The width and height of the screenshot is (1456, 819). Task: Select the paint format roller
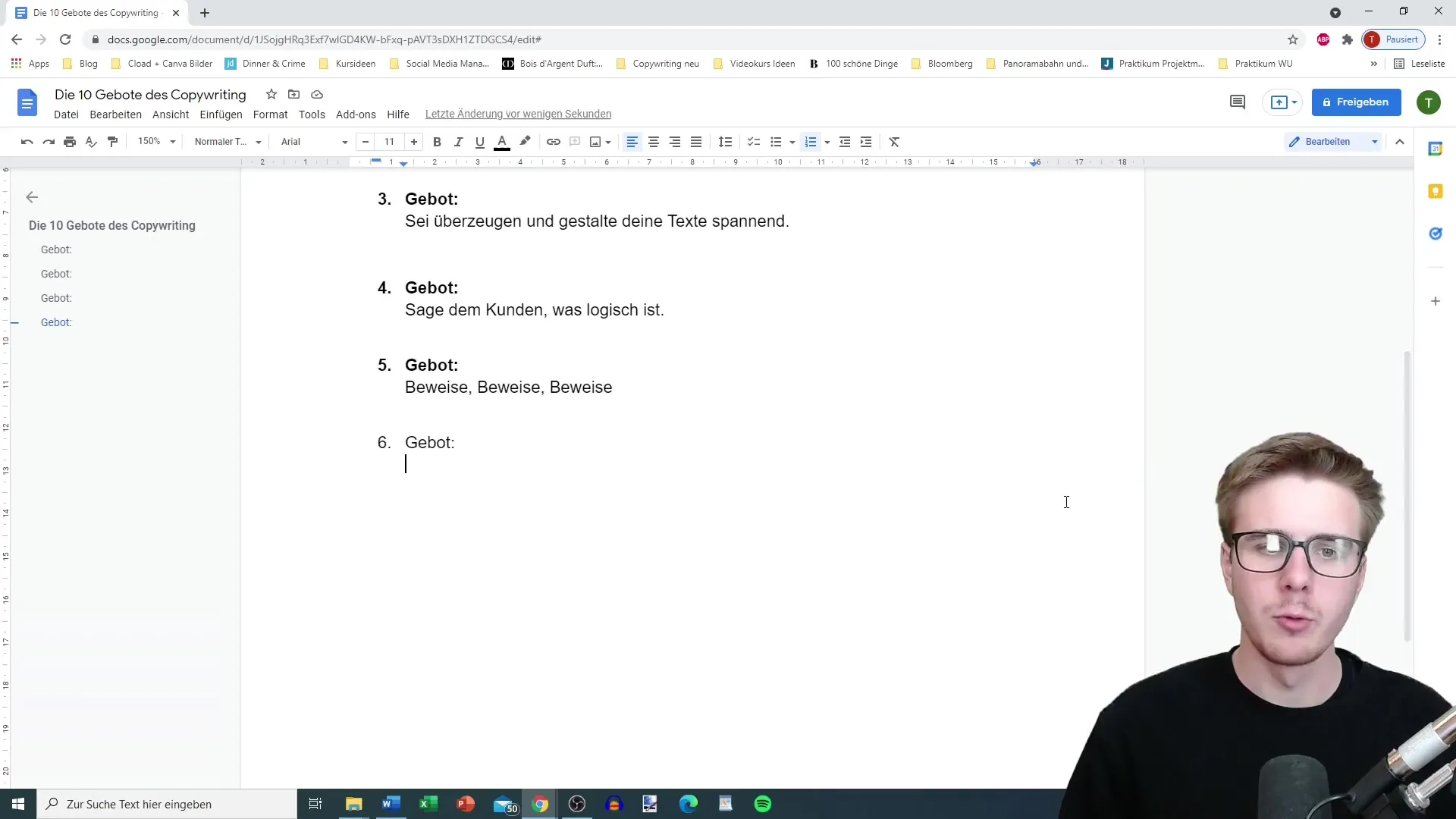click(x=113, y=142)
